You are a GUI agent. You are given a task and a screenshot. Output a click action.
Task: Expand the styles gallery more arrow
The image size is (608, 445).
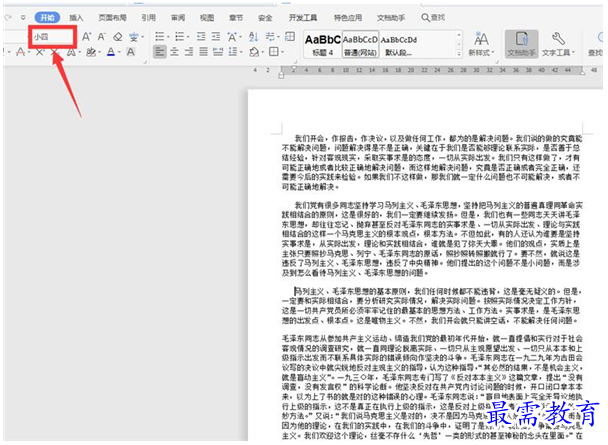[459, 53]
